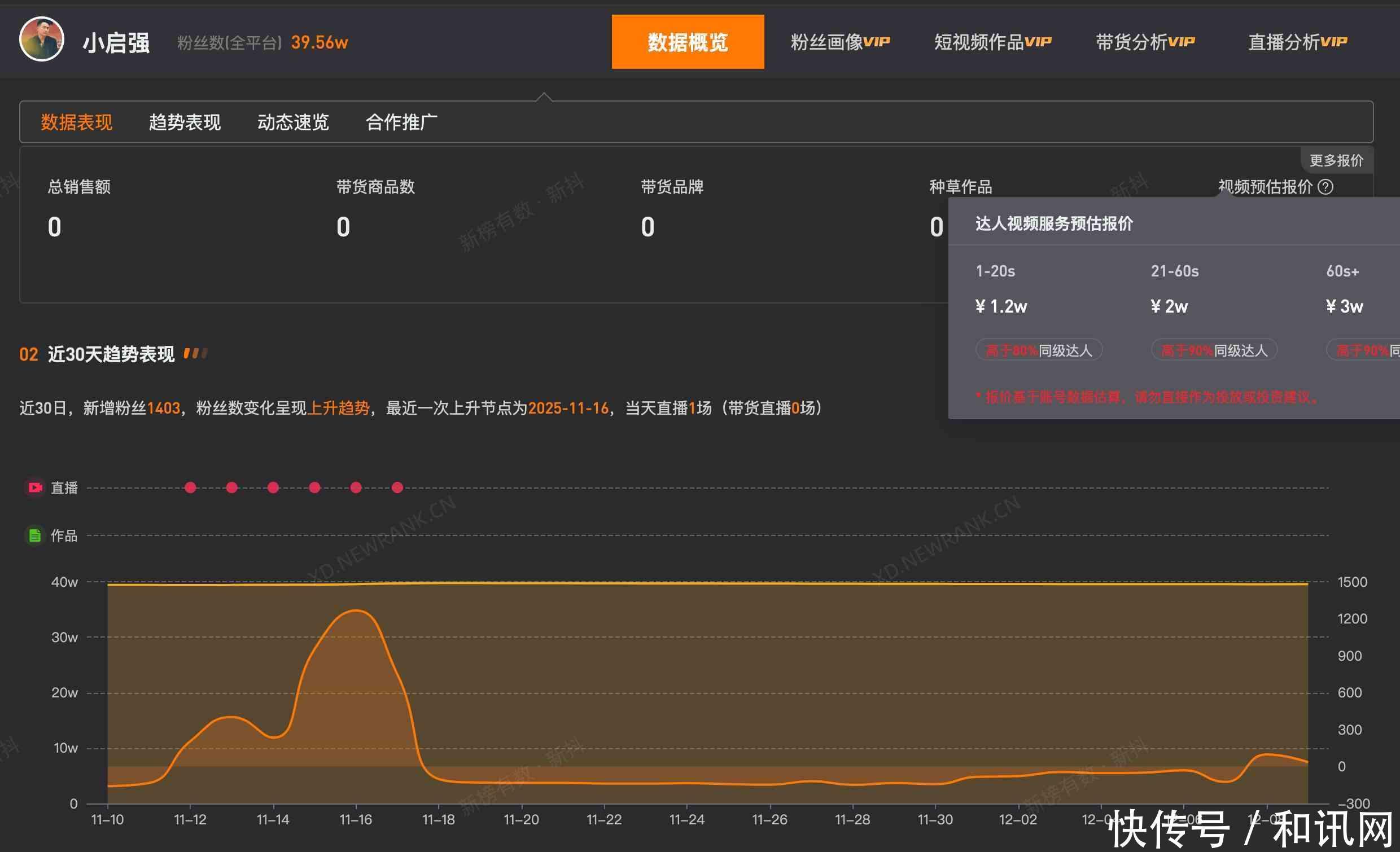Image resolution: width=1400 pixels, height=852 pixels.
Task: Click the 高于80%同级达人 badge
Action: (x=1039, y=350)
